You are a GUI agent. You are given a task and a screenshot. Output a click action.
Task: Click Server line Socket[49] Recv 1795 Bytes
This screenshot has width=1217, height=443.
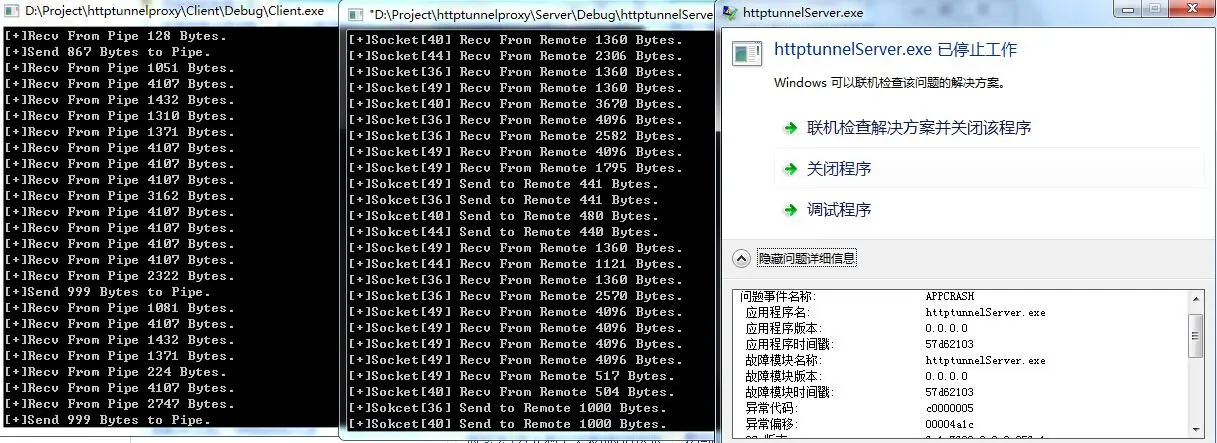pos(515,168)
